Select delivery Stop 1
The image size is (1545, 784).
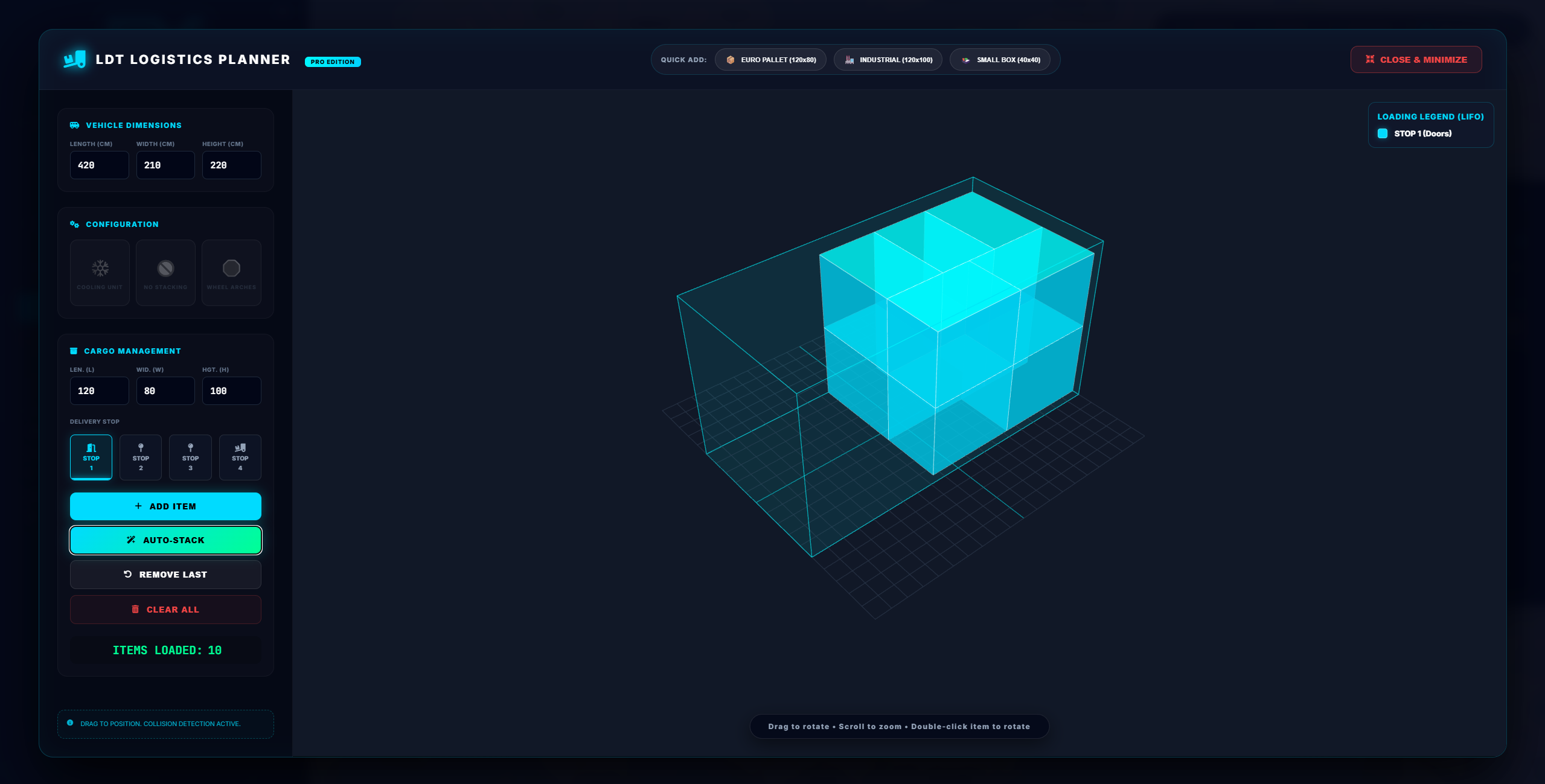point(91,457)
